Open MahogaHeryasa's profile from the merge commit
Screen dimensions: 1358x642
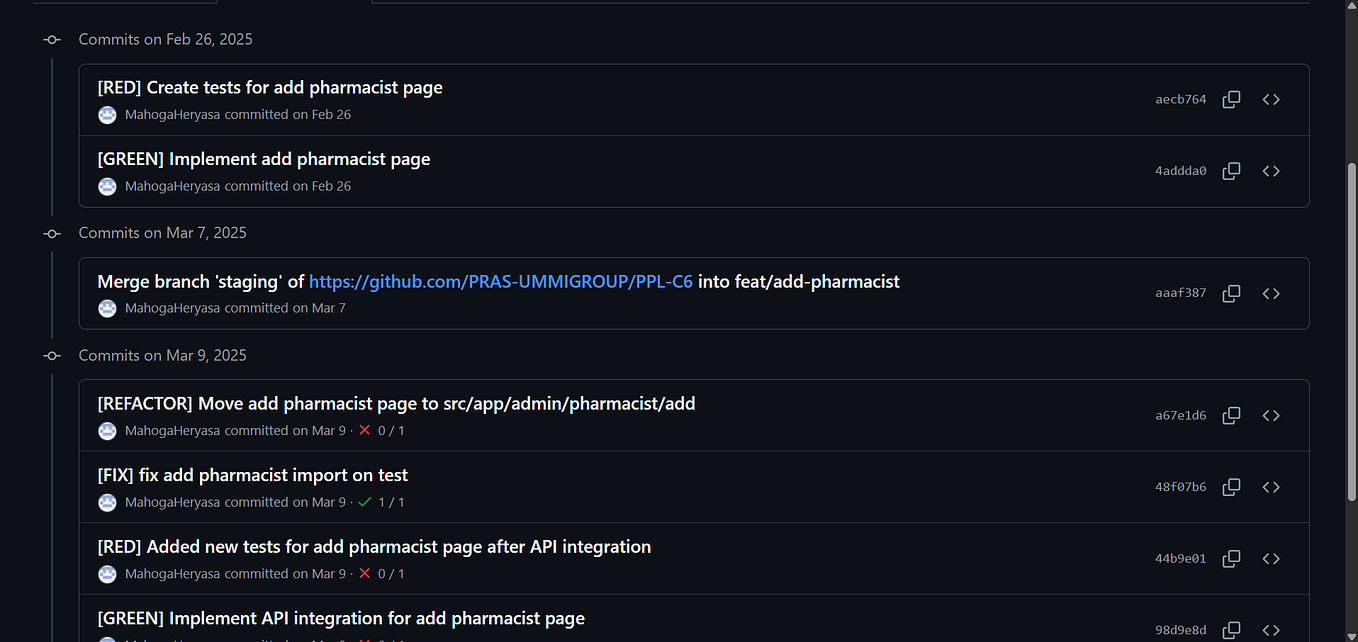[x=172, y=308]
